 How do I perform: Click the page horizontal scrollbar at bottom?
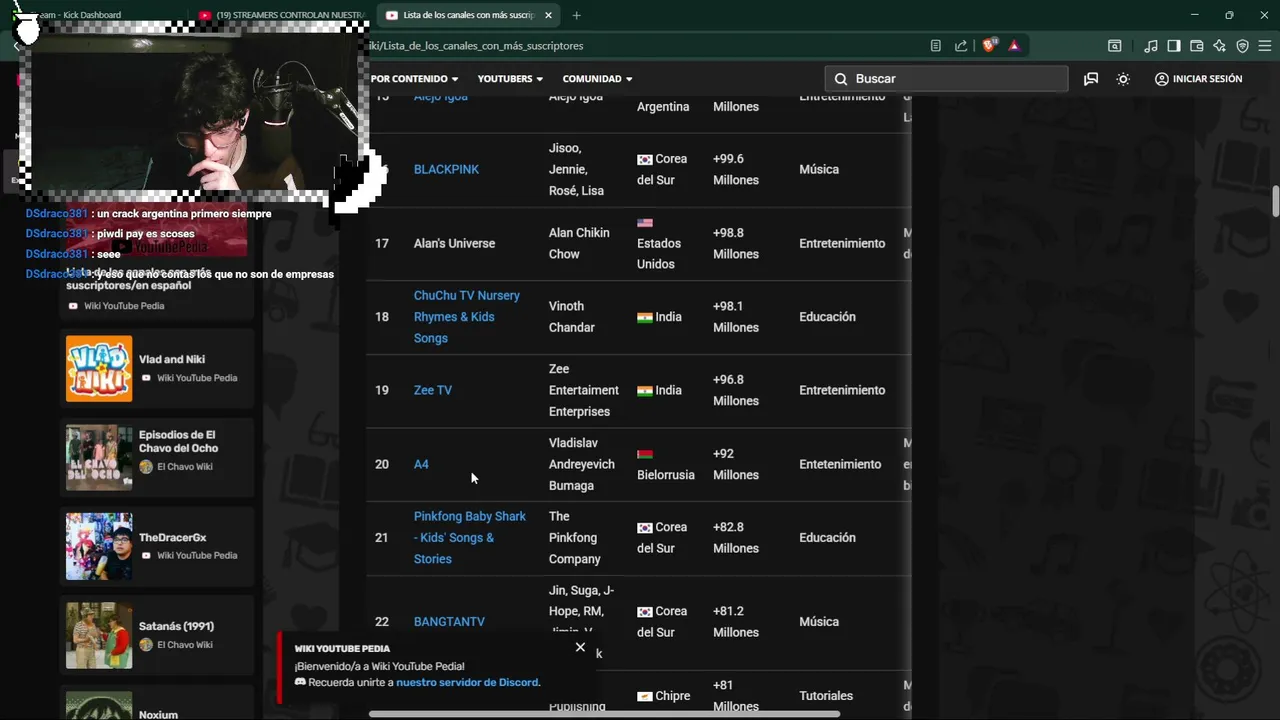click(604, 715)
